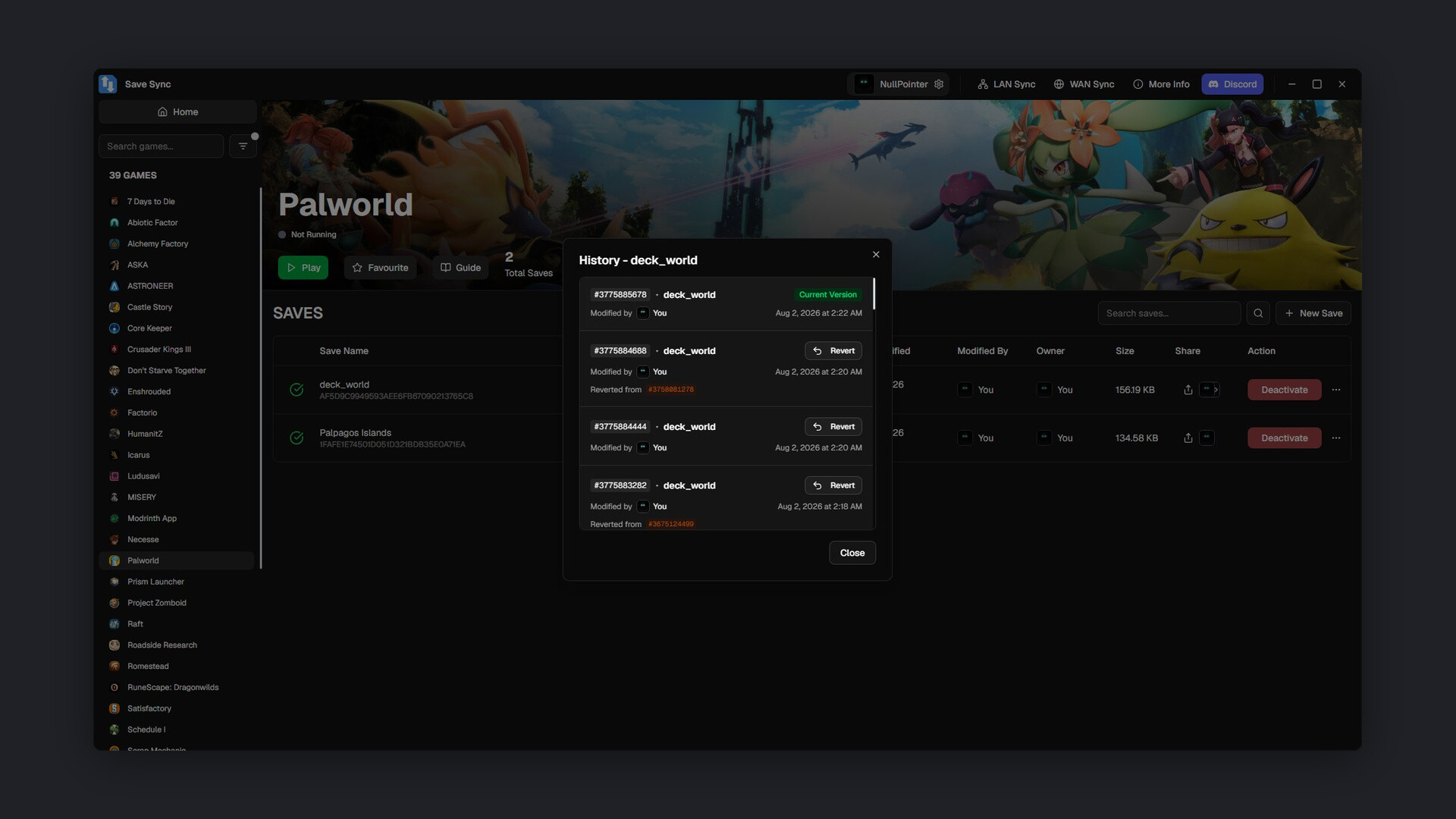Click the Crusader Kings III game icon

[115, 350]
